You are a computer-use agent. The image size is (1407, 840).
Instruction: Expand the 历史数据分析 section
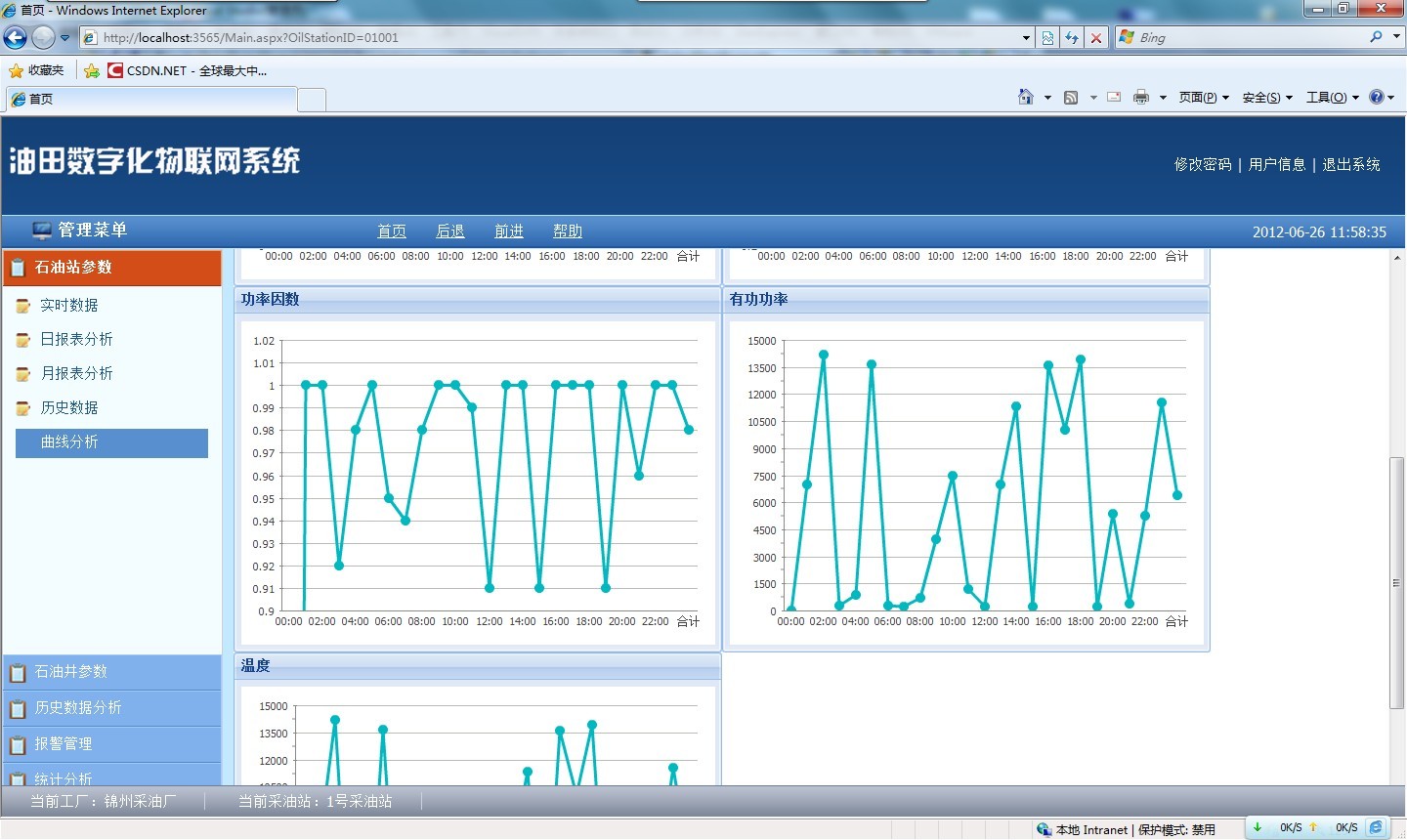112,708
